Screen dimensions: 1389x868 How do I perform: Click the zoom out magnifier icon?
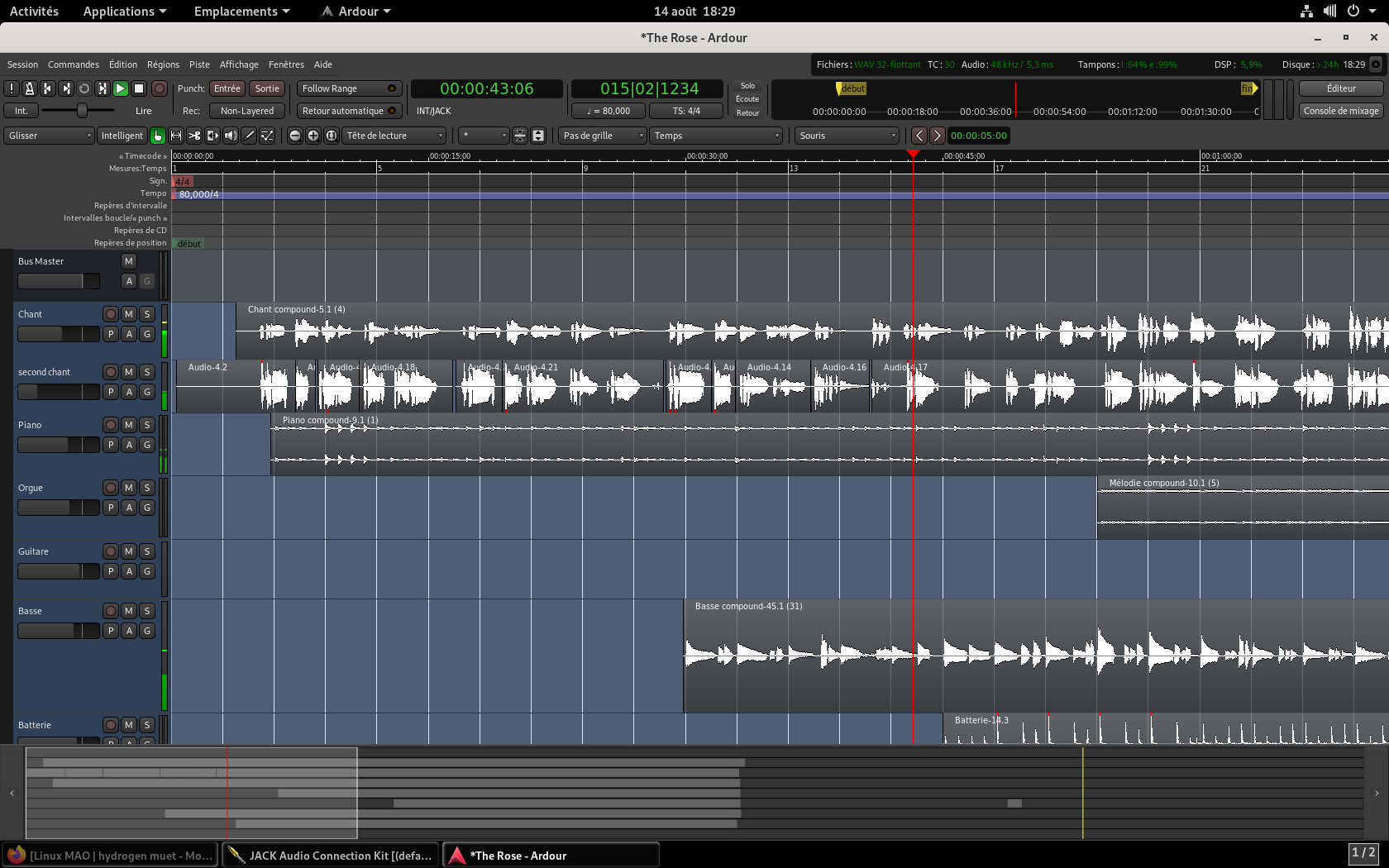click(295, 136)
